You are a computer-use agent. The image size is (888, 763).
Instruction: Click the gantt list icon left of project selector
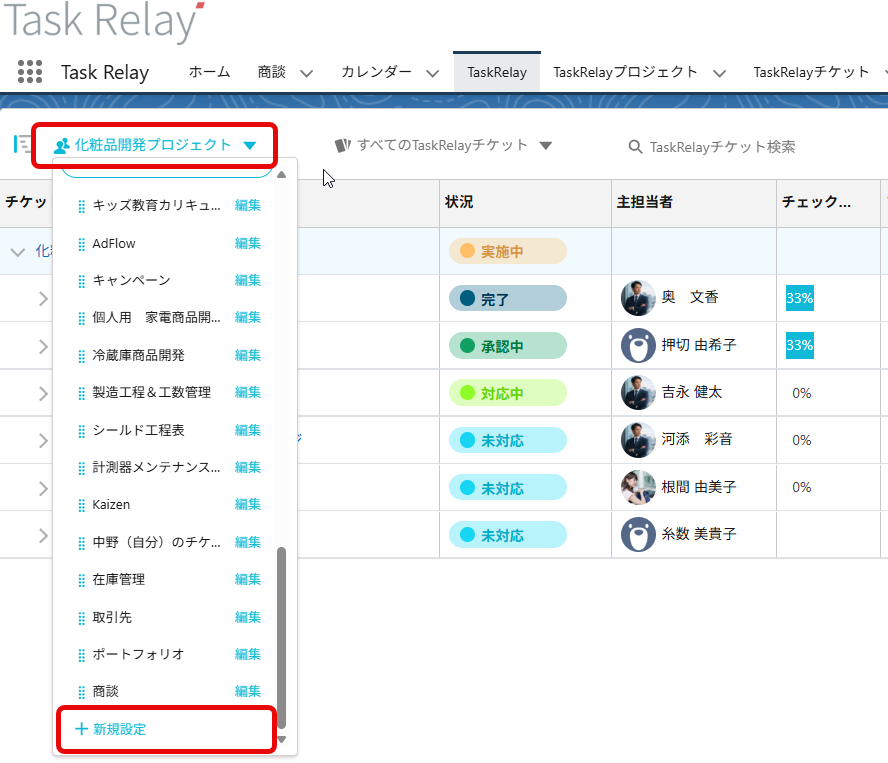tap(23, 144)
